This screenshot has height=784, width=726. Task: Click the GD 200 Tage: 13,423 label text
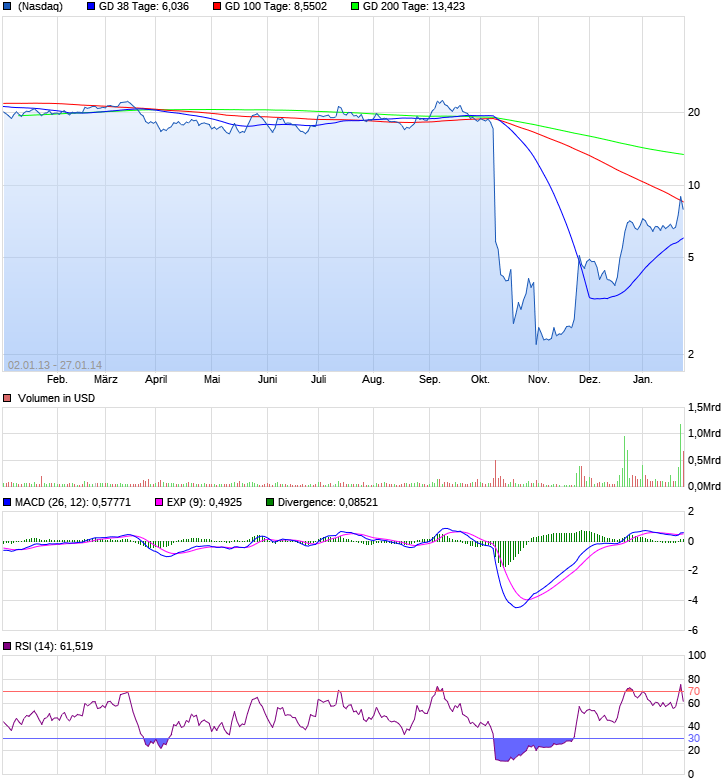point(414,6)
